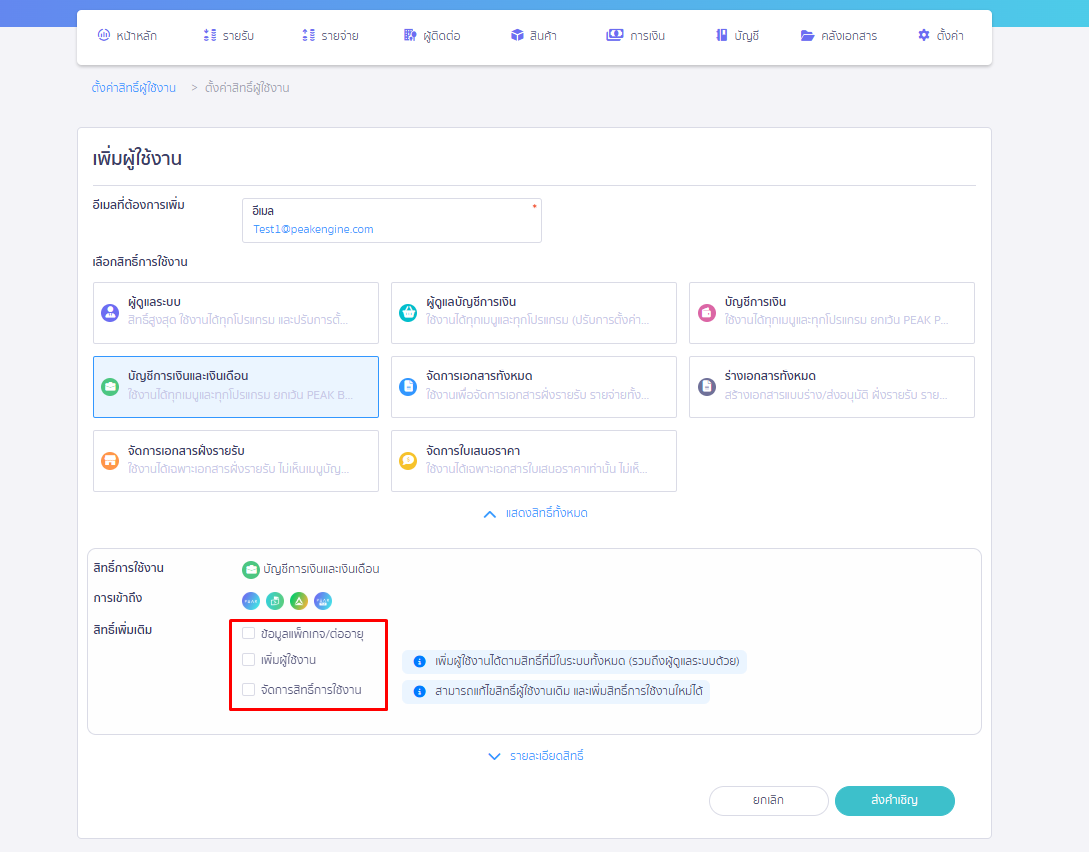Click the green triangle app icon in การเข้าถึง
Screen dimensions: 1089x852
point(299,601)
